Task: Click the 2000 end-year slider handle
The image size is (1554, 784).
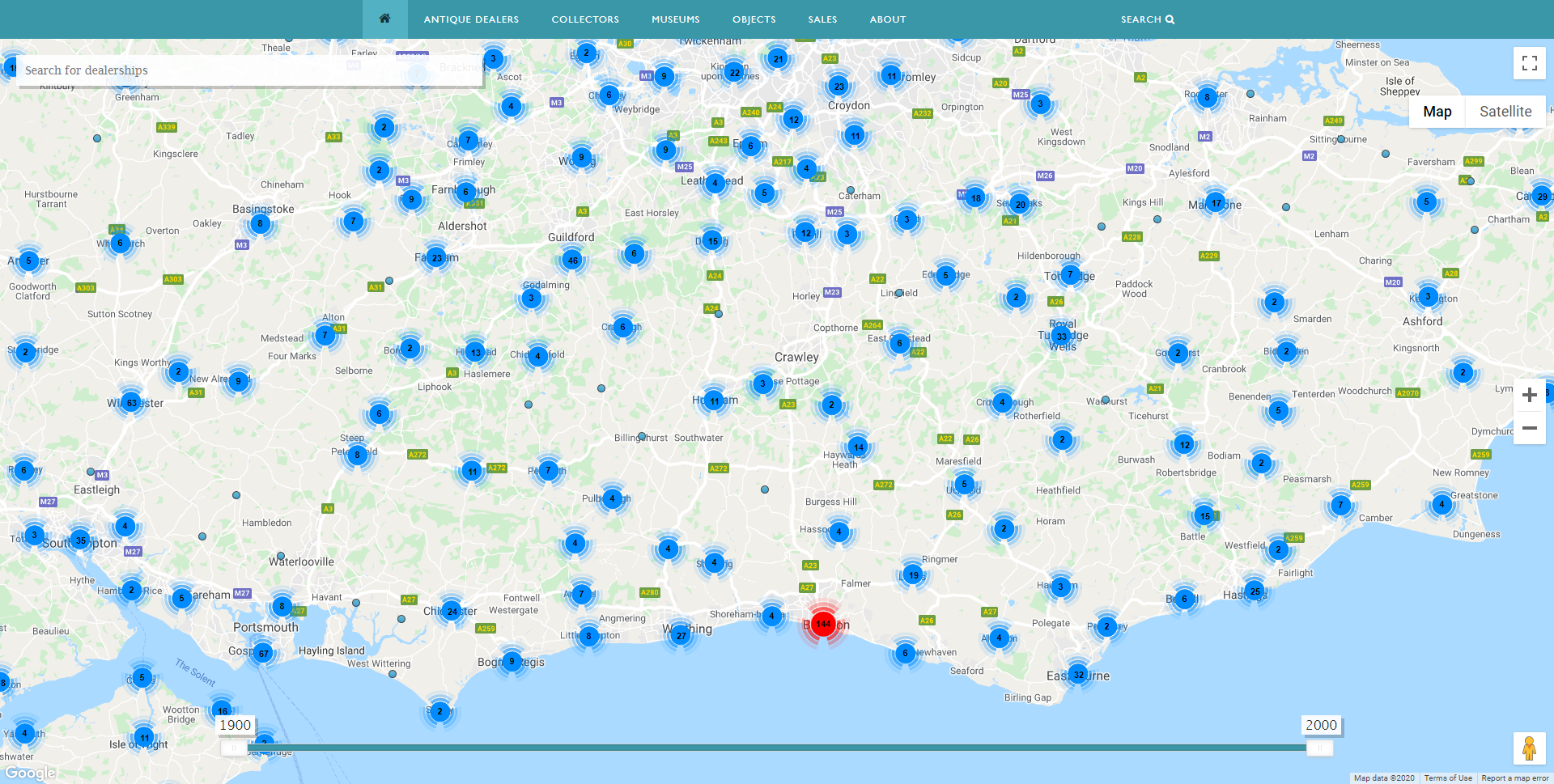Action: point(1319,748)
